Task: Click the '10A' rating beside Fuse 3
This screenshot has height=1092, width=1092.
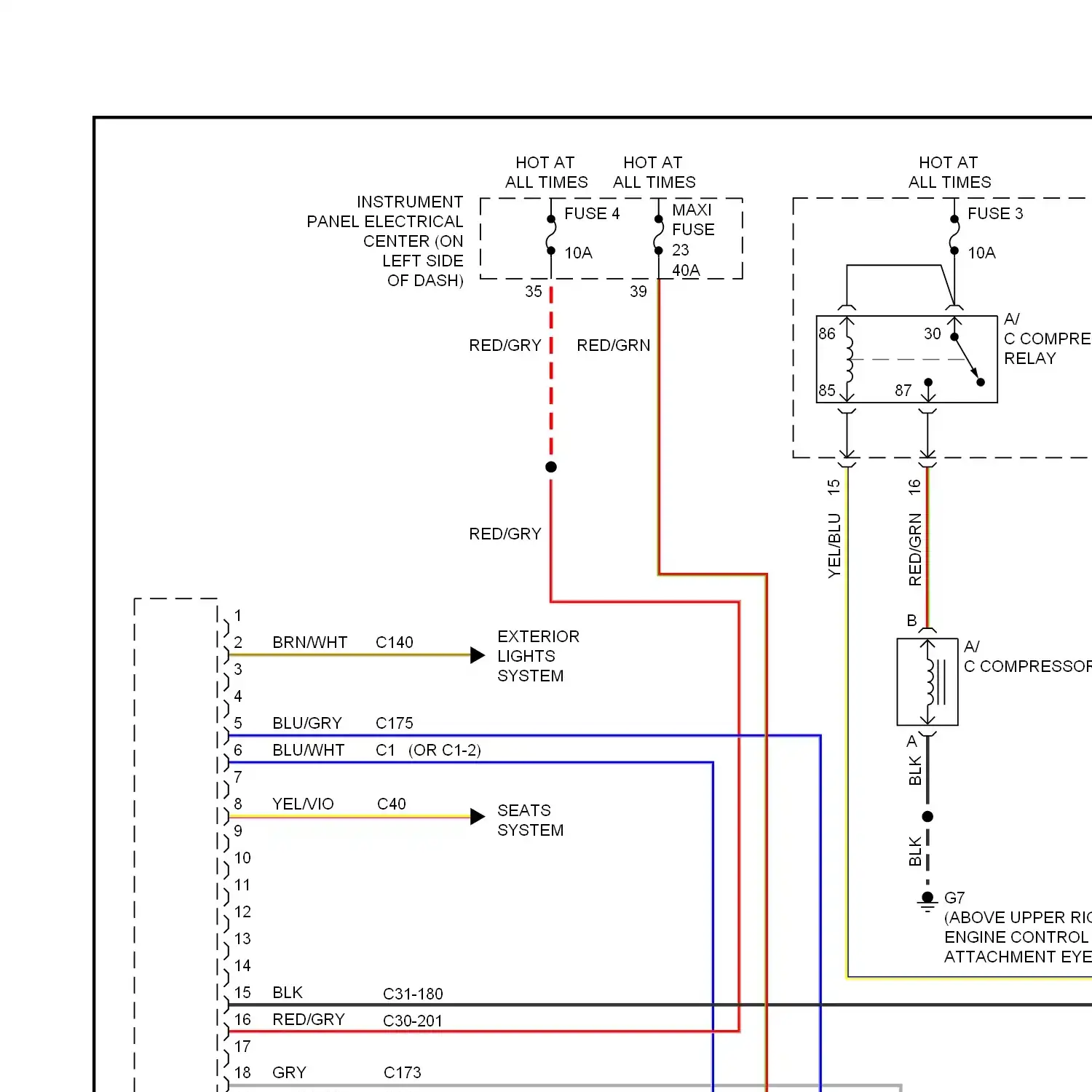Action: (981, 253)
